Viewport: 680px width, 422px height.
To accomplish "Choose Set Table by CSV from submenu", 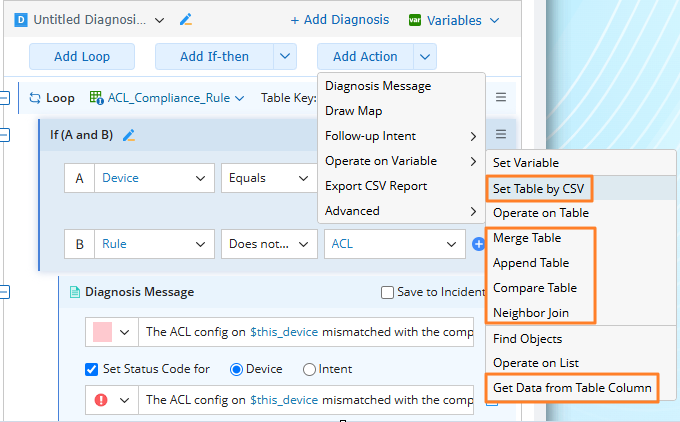I will click(538, 188).
